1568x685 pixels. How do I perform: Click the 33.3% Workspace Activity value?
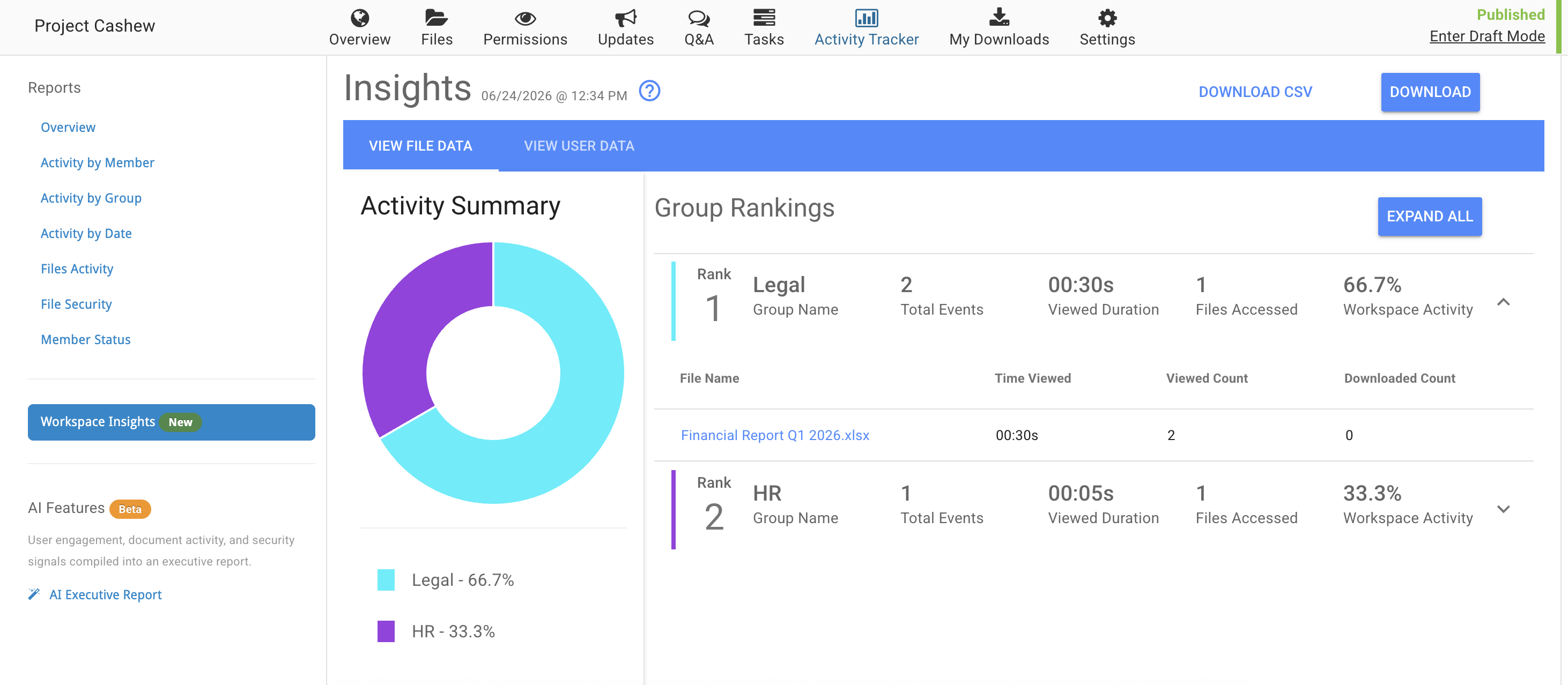[x=1372, y=493]
